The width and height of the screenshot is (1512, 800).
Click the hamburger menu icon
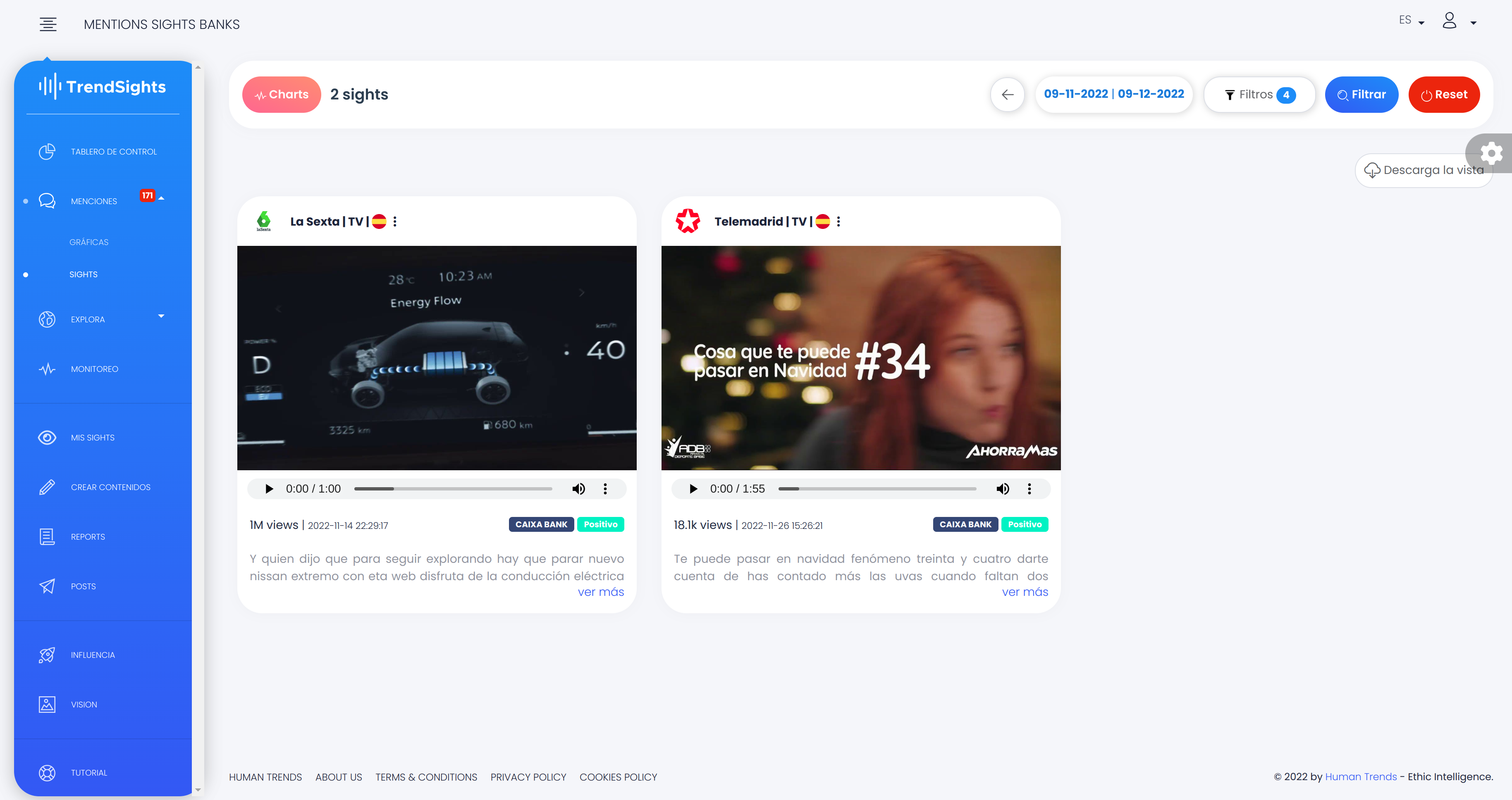[x=48, y=24]
